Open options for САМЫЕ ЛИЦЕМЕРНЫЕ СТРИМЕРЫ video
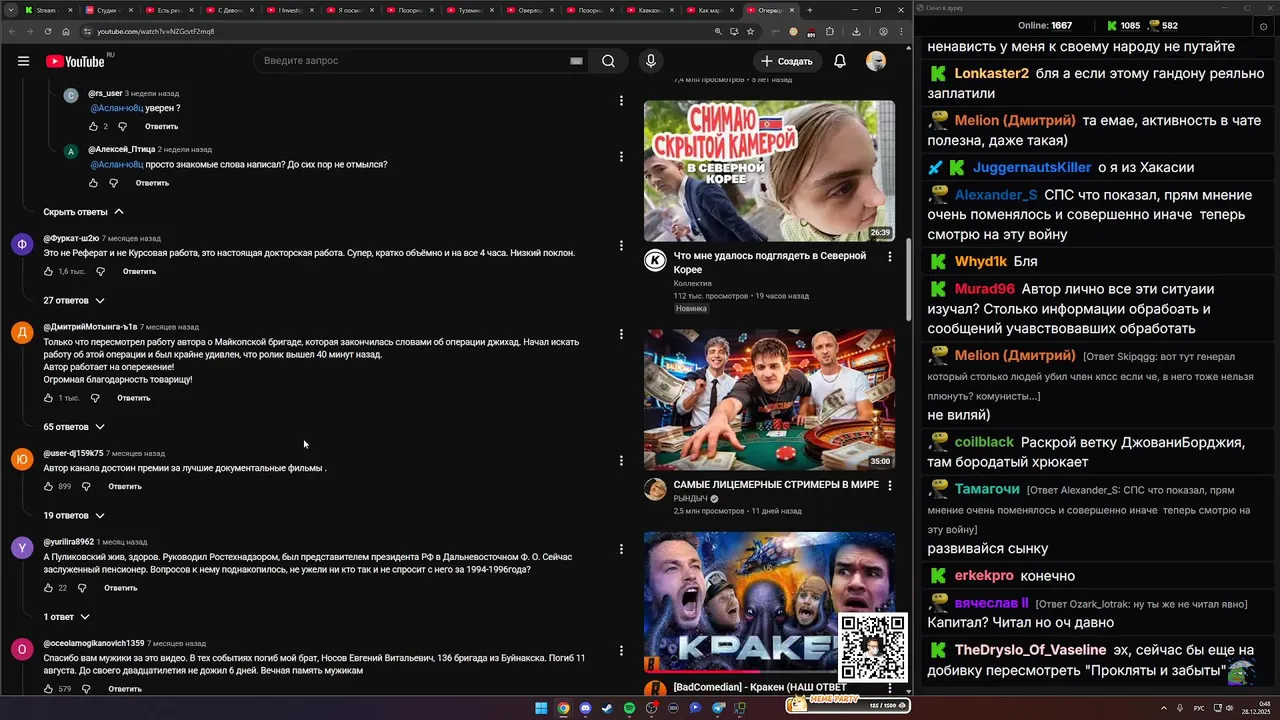This screenshot has height=720, width=1280. (889, 485)
